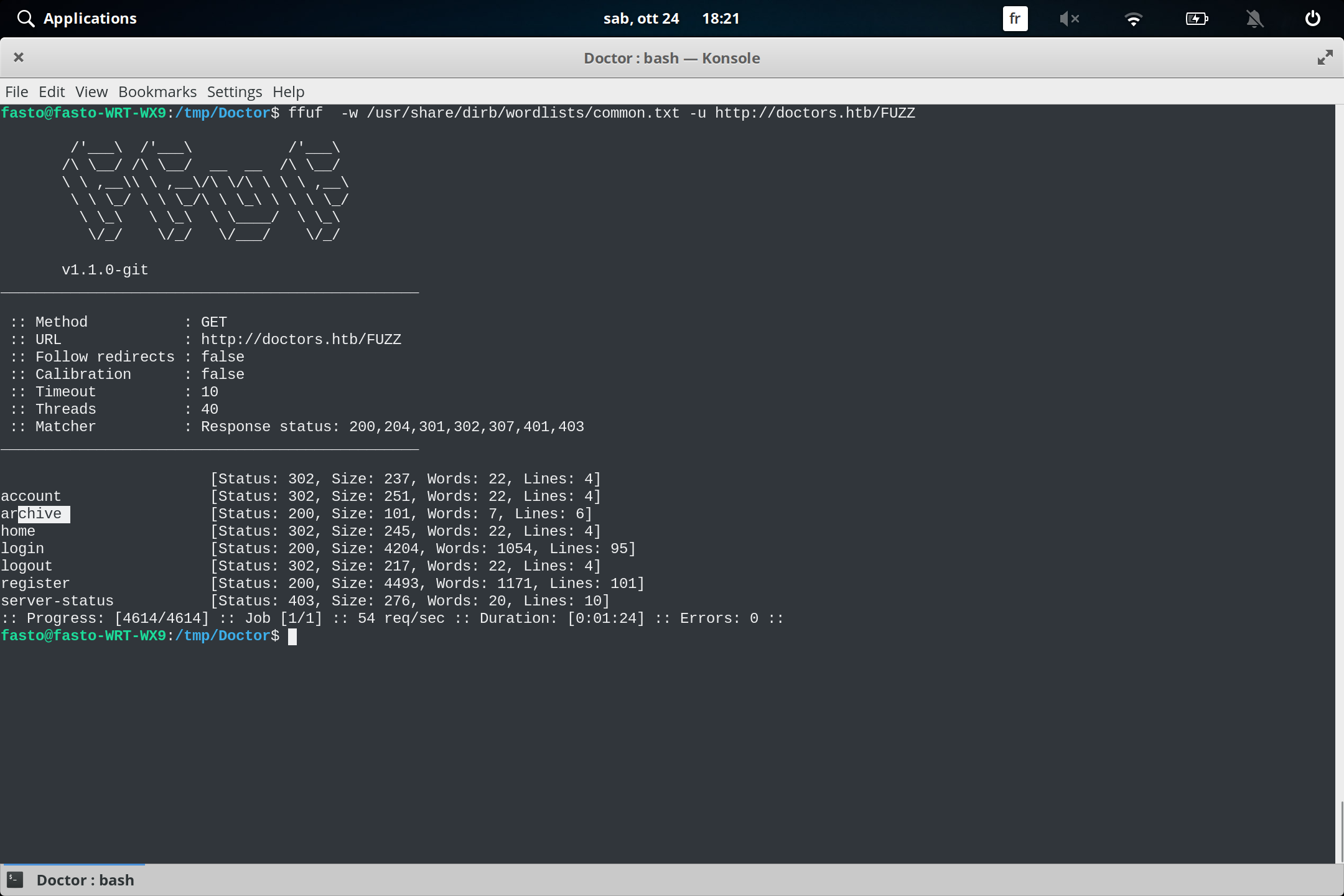Image resolution: width=1344 pixels, height=896 pixels.
Task: Select the Doctor : bash tab
Action: click(x=85, y=879)
